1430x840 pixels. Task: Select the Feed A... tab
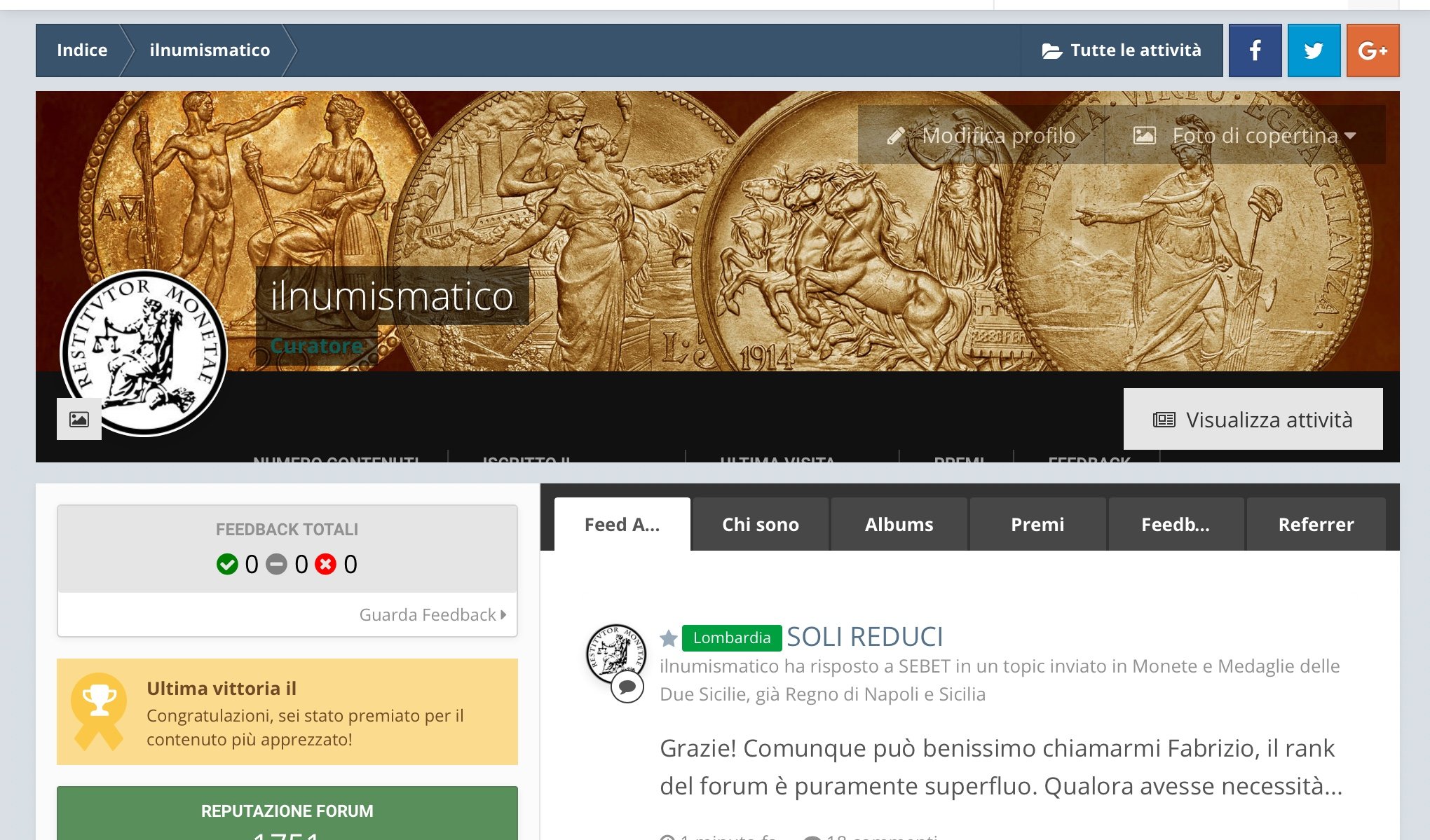[622, 524]
